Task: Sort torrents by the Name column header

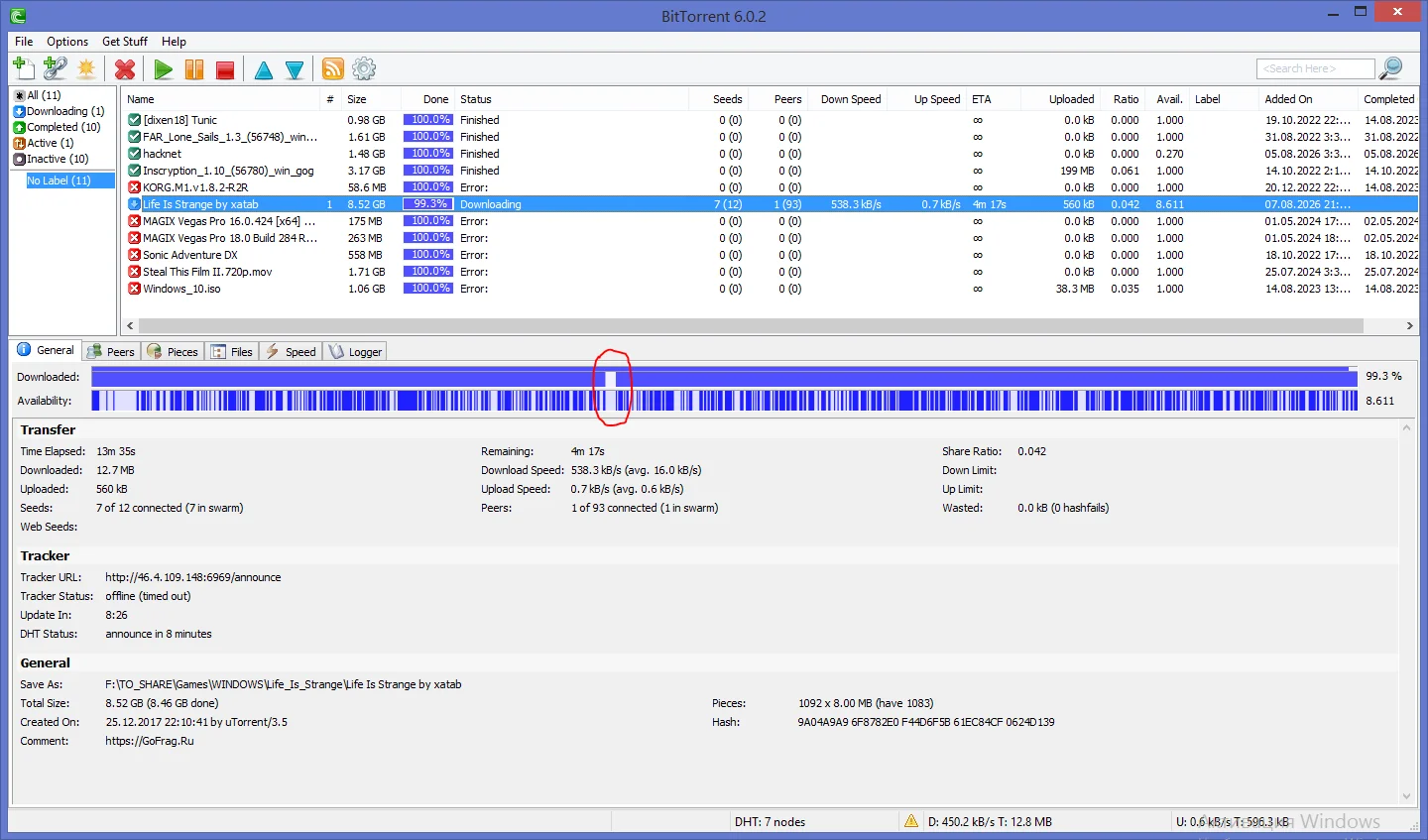Action: pyautogui.click(x=220, y=99)
